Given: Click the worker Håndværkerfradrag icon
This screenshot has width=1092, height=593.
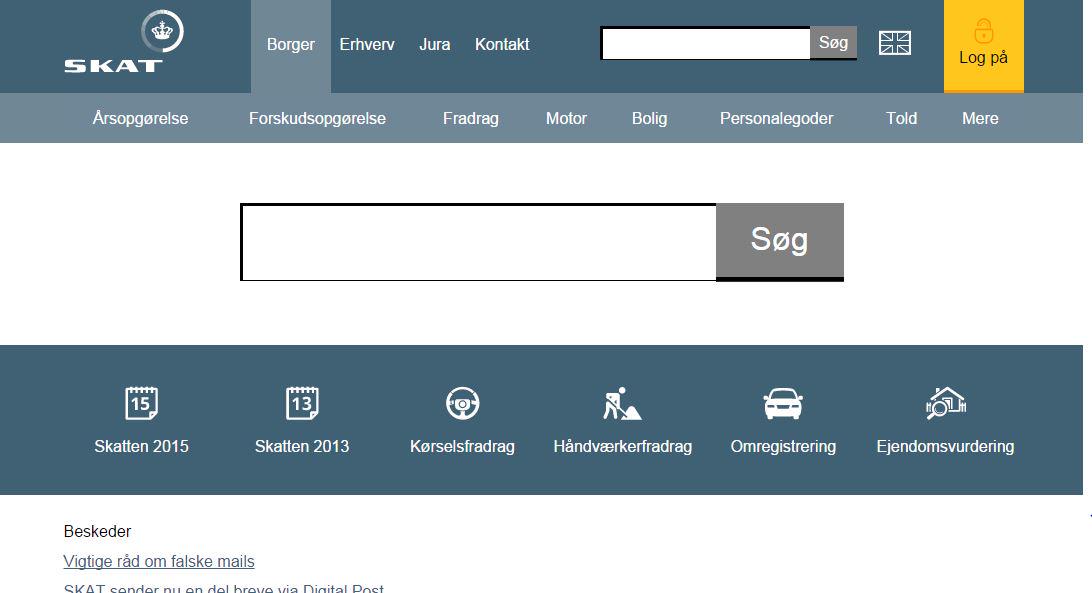Looking at the screenshot, I should pos(622,403).
